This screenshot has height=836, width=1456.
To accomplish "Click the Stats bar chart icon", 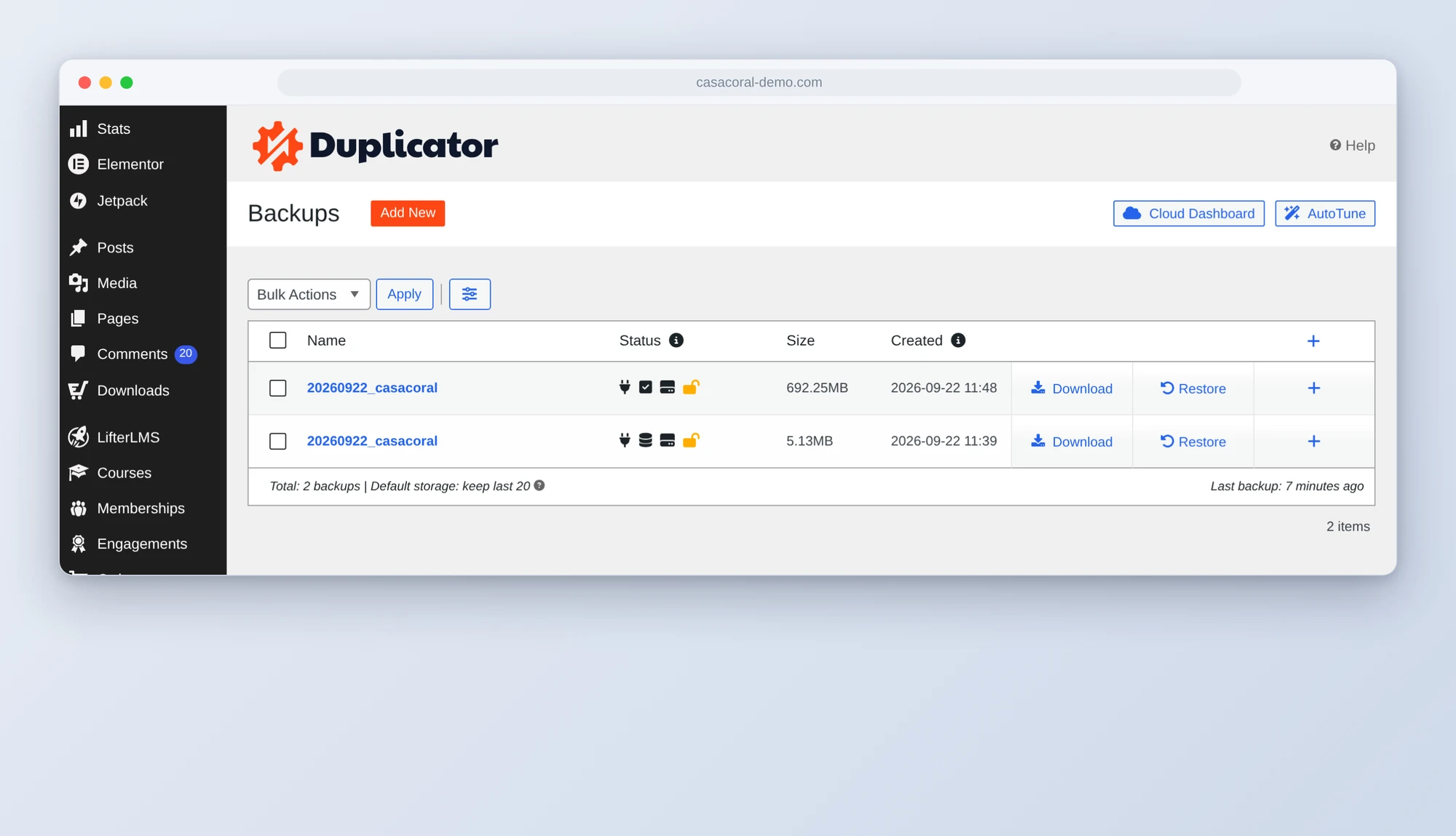I will [79, 129].
